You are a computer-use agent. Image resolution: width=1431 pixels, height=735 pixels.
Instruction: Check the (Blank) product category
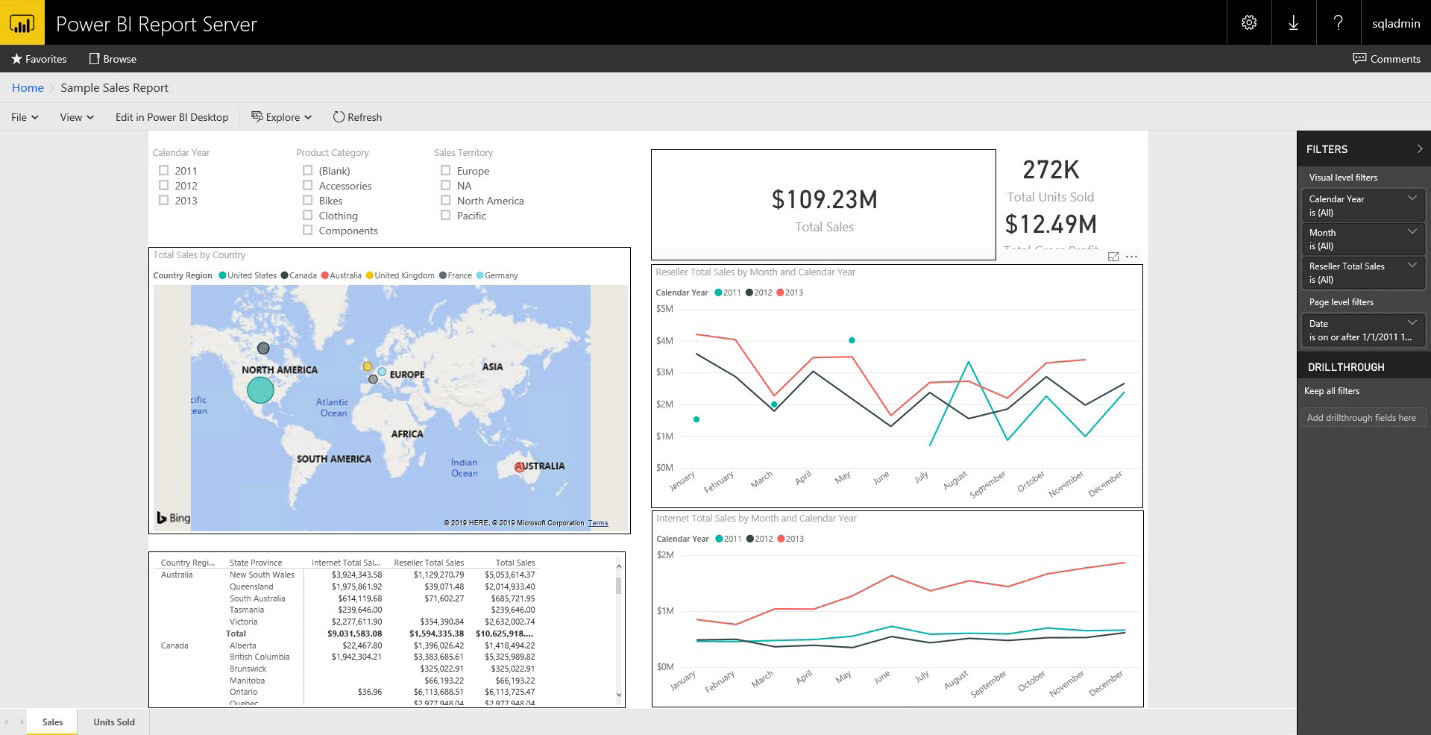point(308,171)
